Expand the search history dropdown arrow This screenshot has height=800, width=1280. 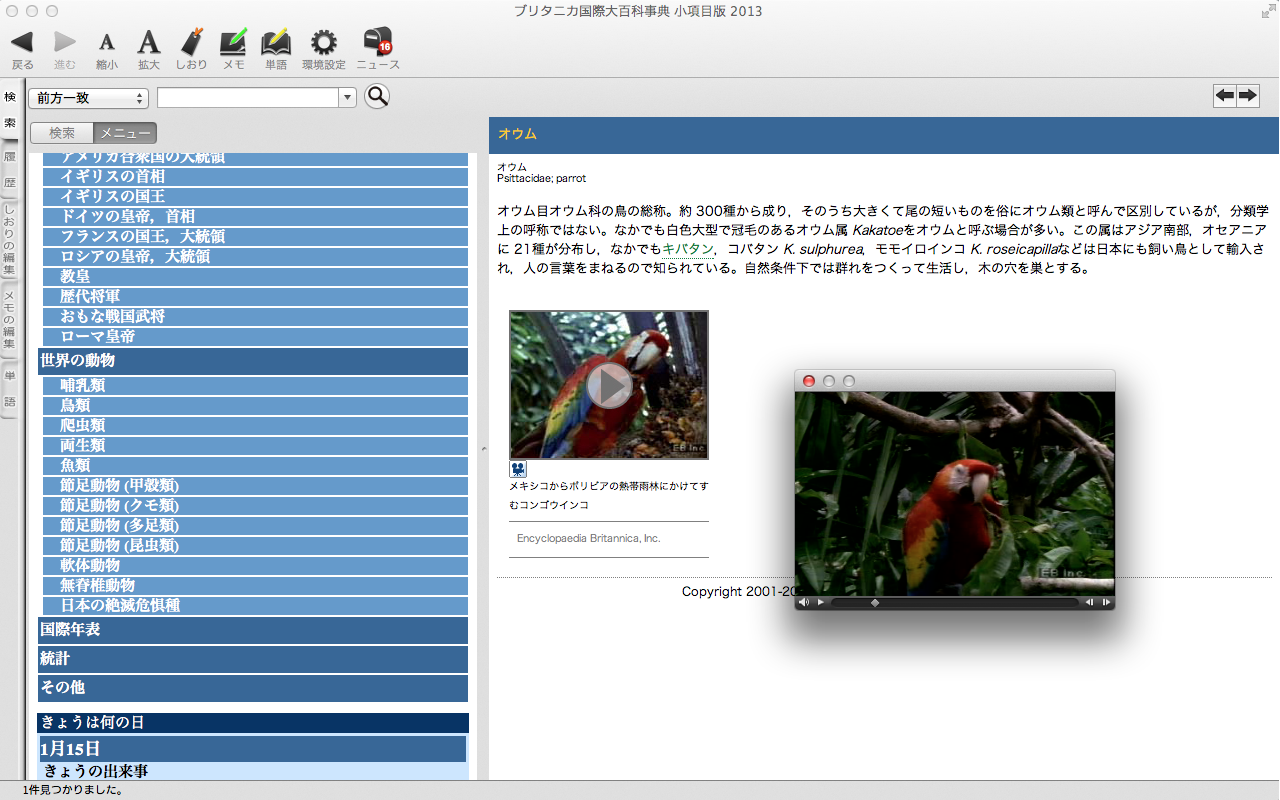coord(348,98)
